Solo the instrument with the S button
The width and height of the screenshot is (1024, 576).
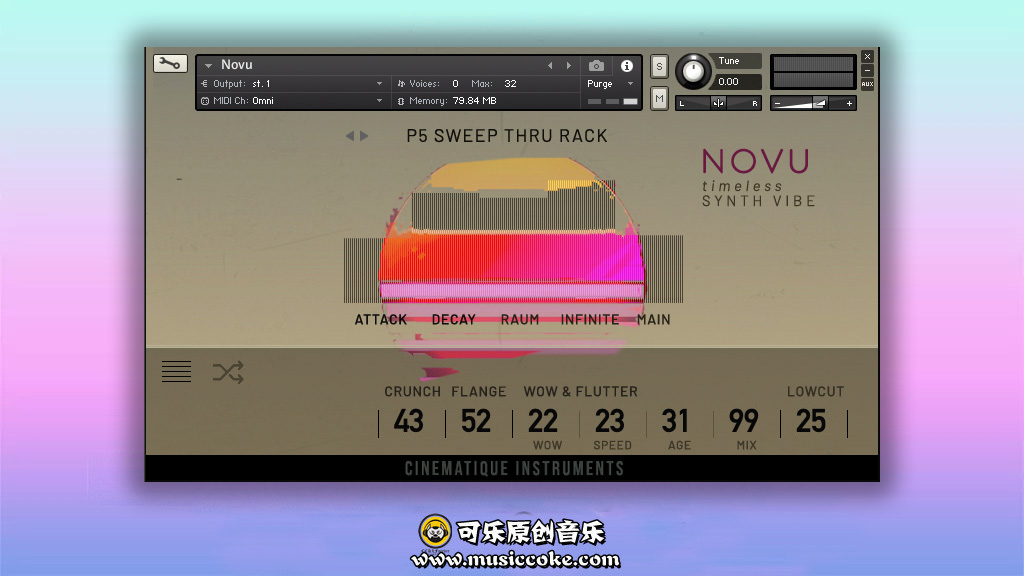[x=659, y=66]
